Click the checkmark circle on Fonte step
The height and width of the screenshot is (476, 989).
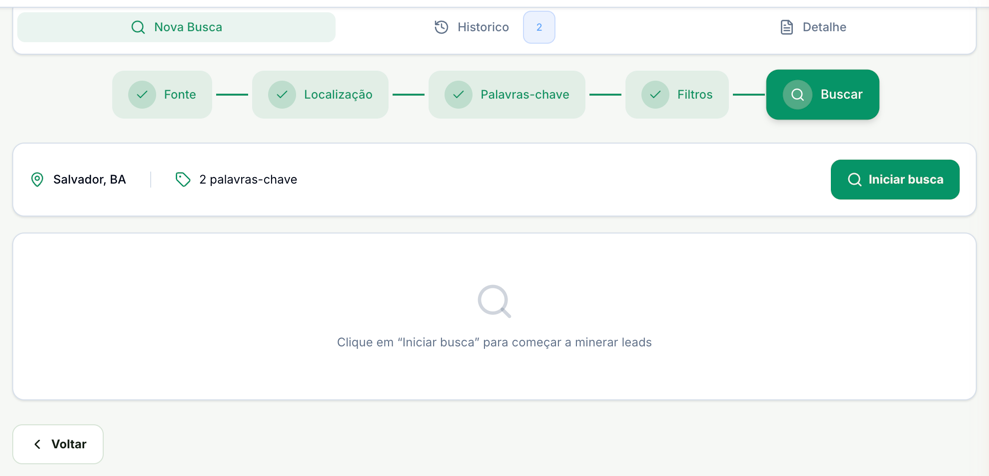click(x=142, y=95)
